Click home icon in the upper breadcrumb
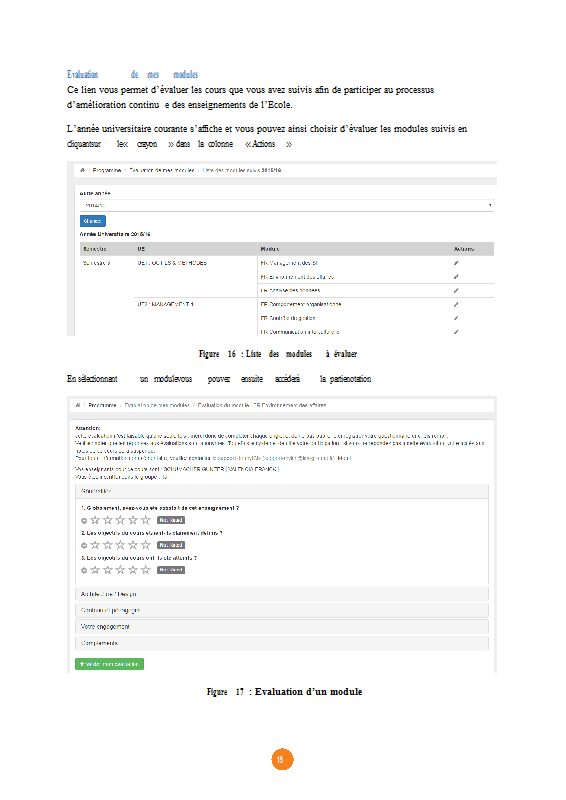 (x=82, y=170)
